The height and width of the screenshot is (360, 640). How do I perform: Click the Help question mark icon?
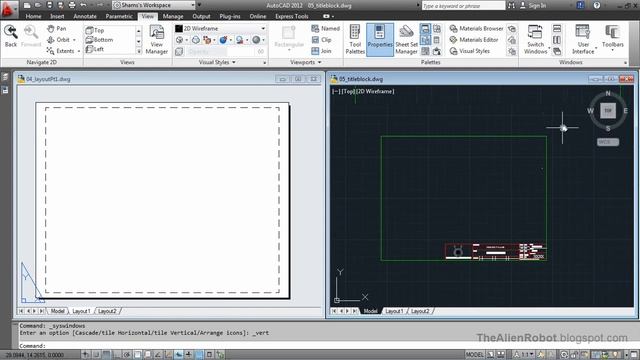coord(597,5)
